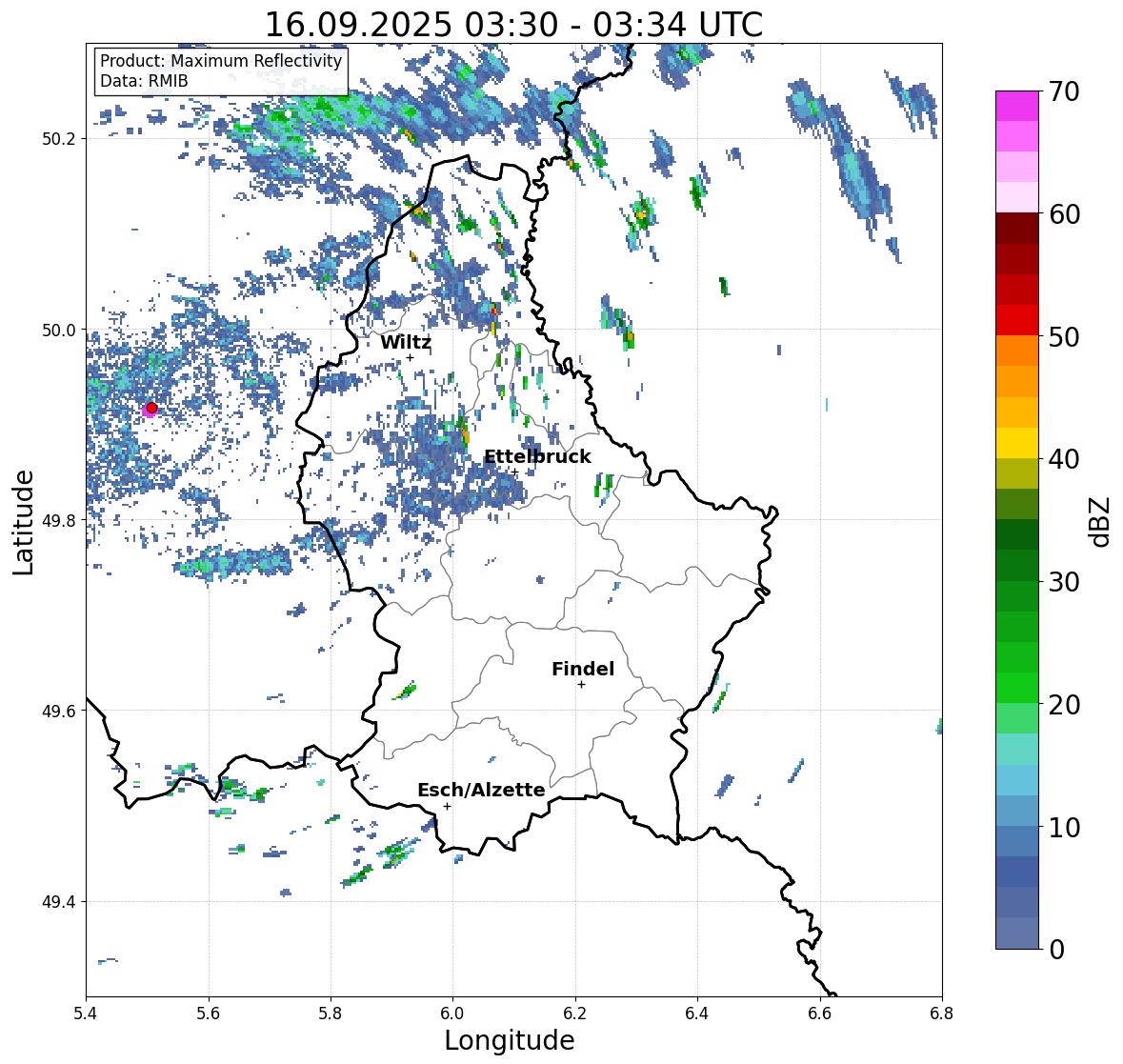Click the Esch/Alzette city label

tap(481, 790)
